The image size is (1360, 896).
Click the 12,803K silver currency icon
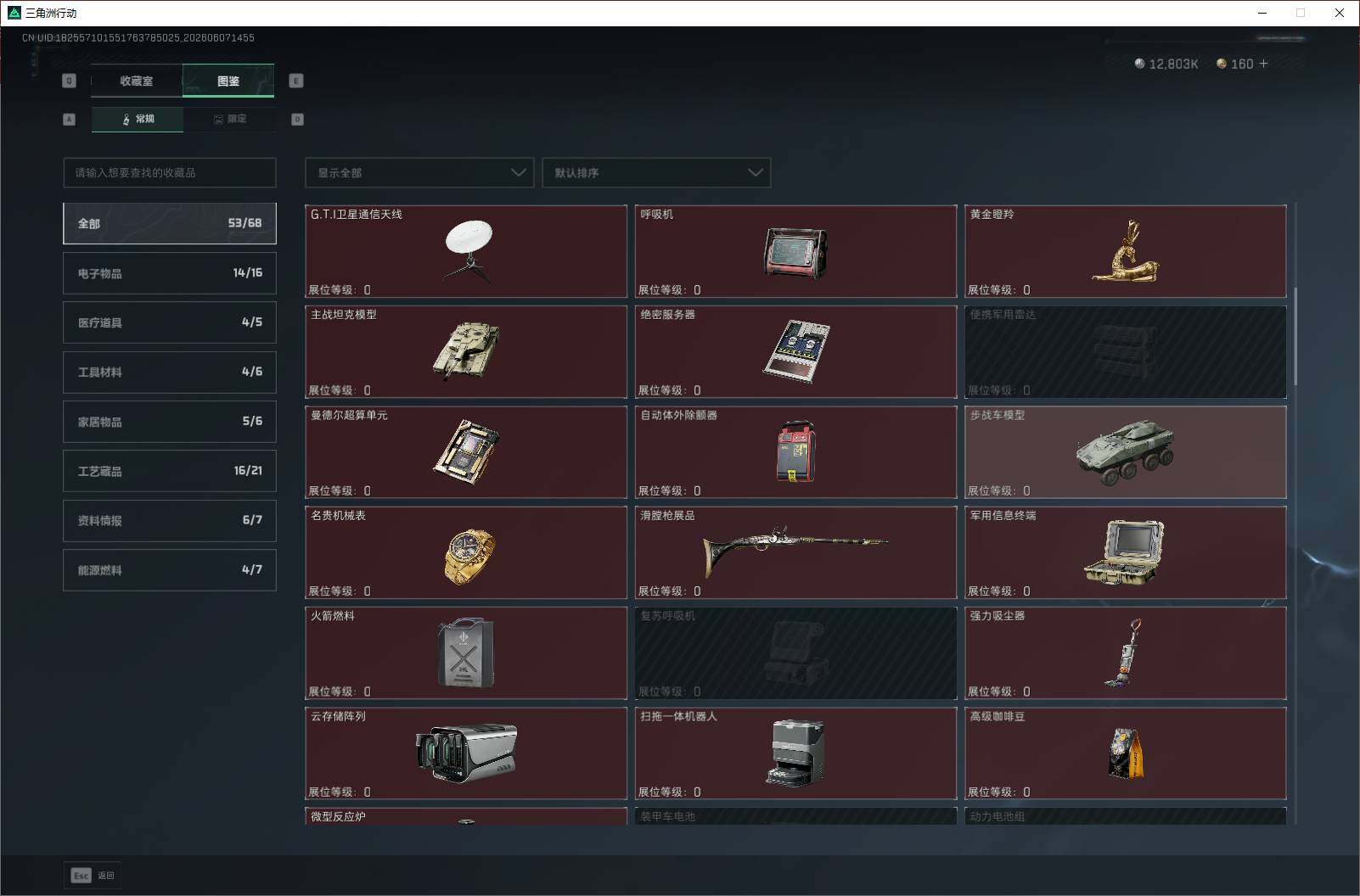[x=1139, y=64]
